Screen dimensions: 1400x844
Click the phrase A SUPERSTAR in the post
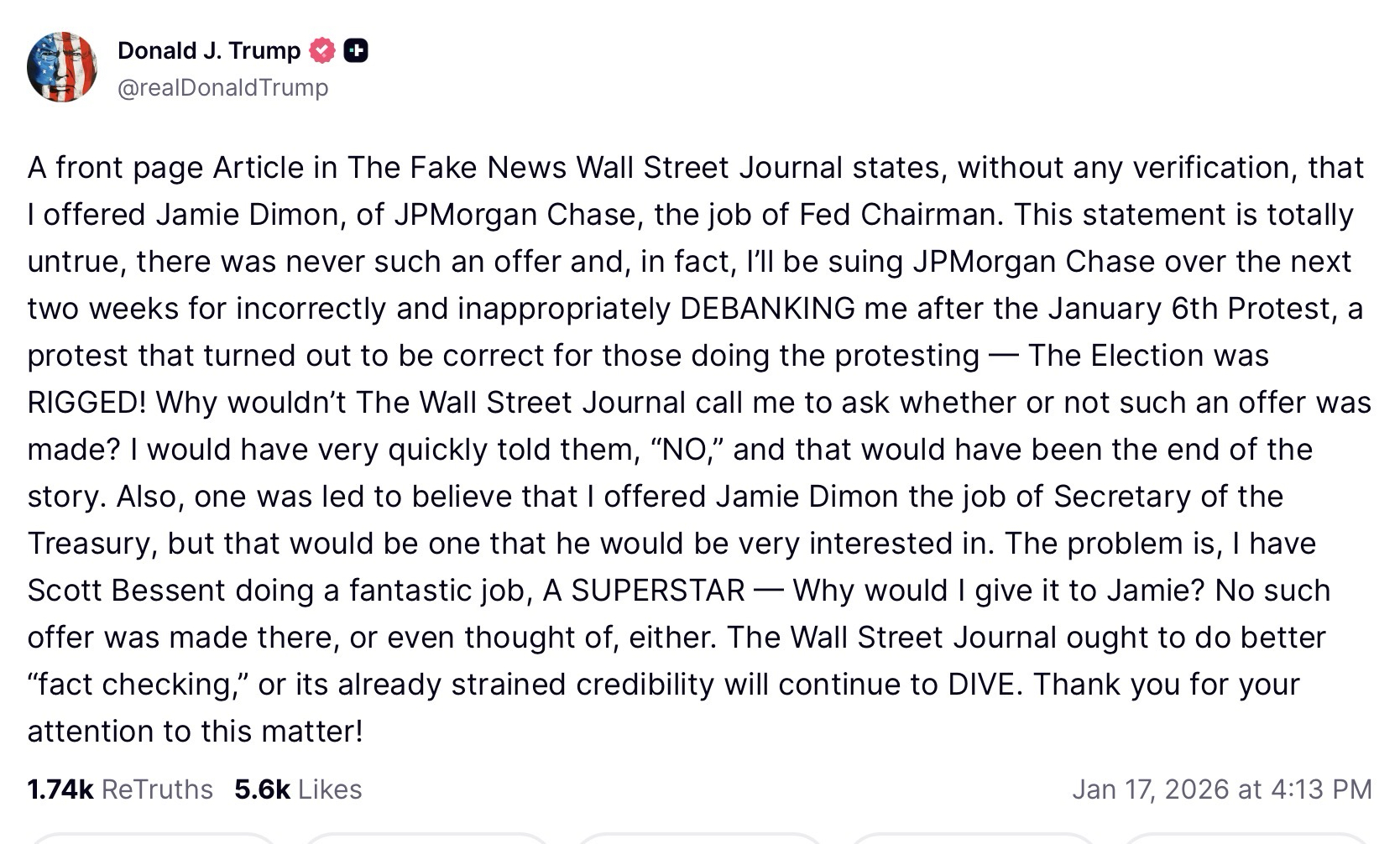644,591
